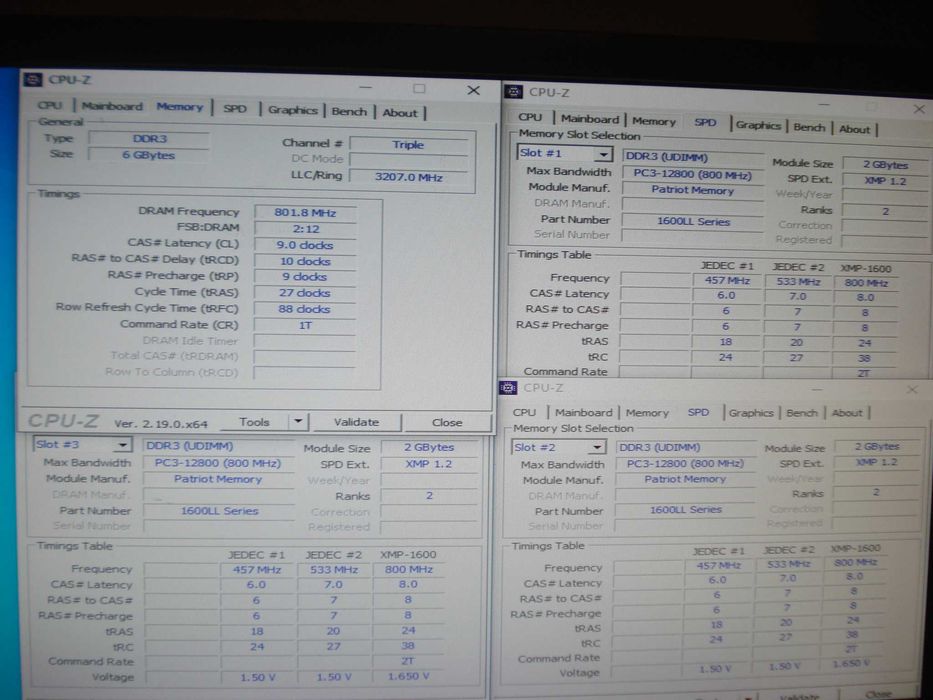
Task: Click the CPU-Z icon in the Slot #1 window title bar
Action: [514, 92]
